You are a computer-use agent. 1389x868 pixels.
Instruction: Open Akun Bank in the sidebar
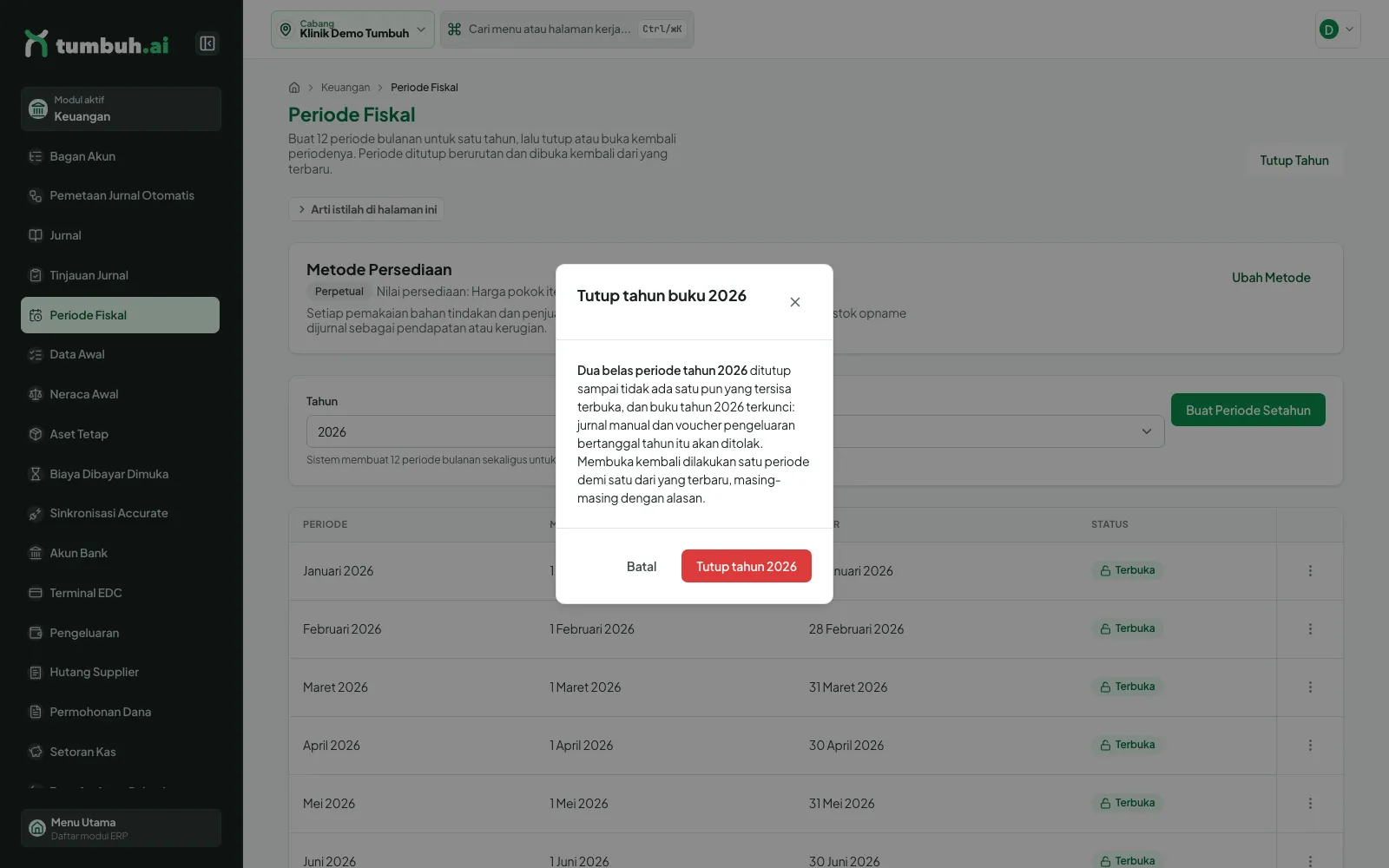pyautogui.click(x=120, y=553)
